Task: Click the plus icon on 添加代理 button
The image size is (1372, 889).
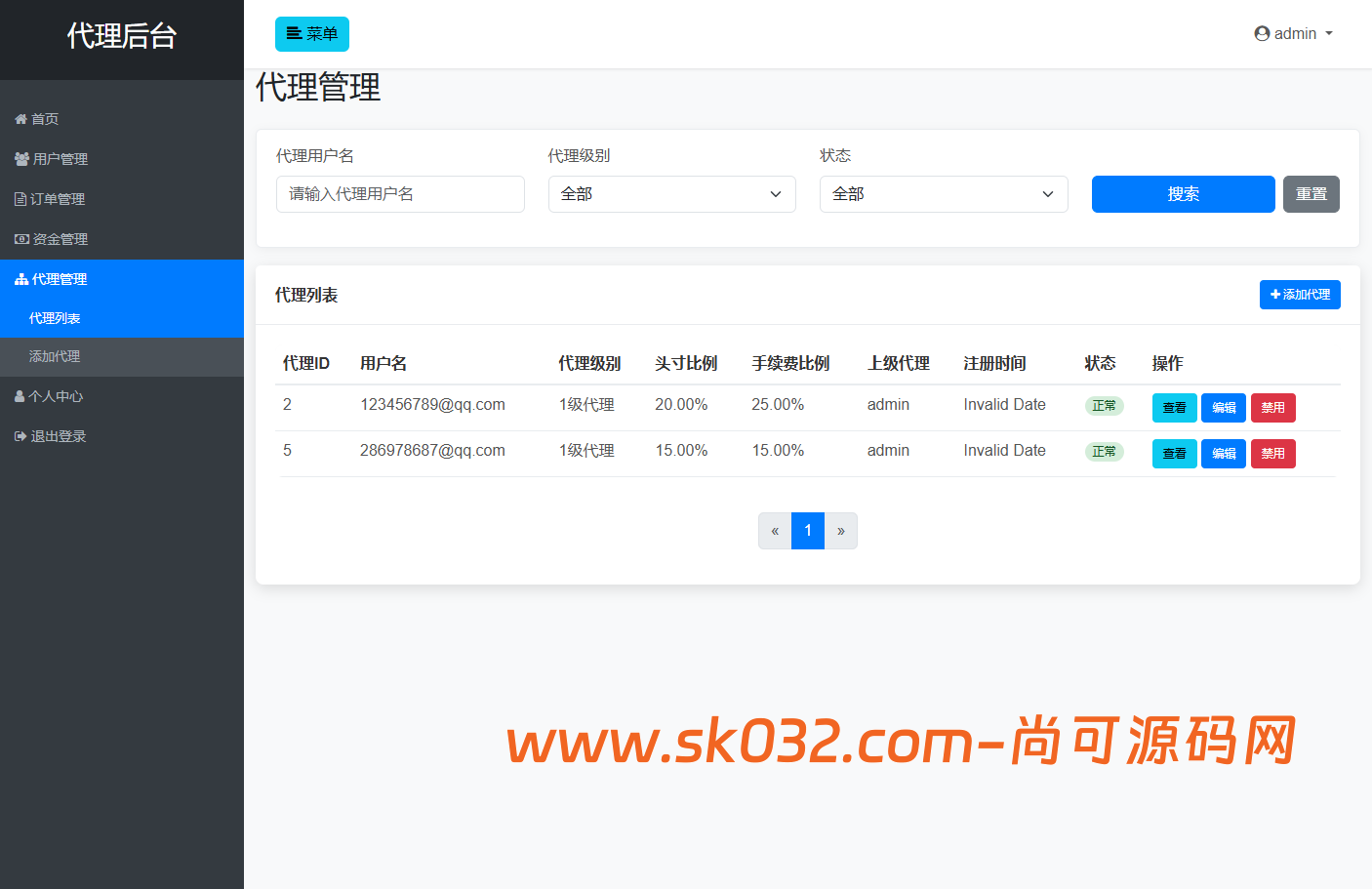Action: [x=1275, y=295]
